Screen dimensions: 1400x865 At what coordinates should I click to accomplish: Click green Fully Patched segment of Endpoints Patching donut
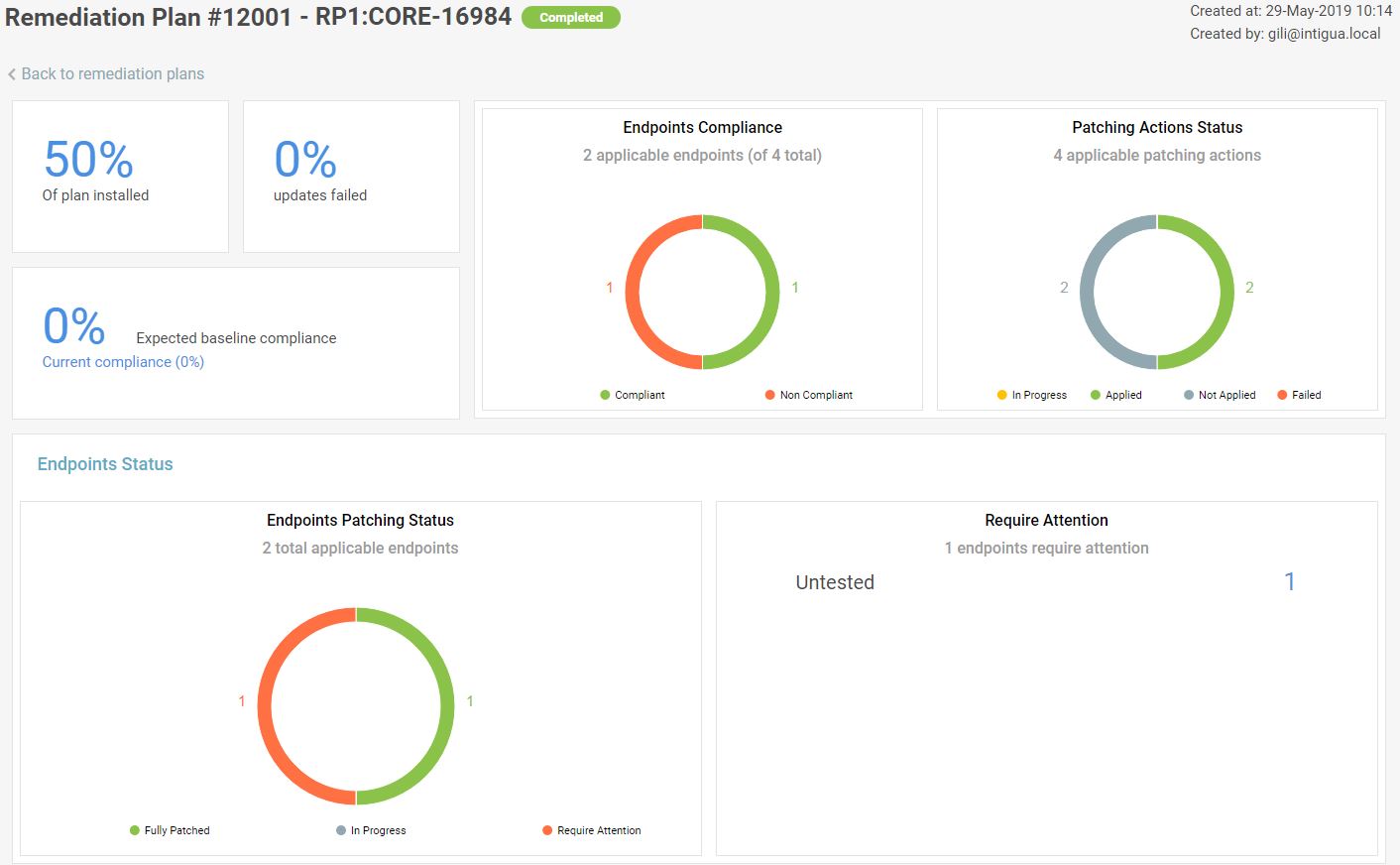(x=447, y=706)
